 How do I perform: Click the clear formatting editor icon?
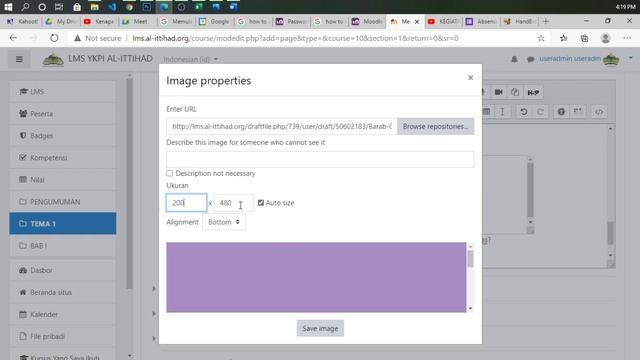point(502,111)
